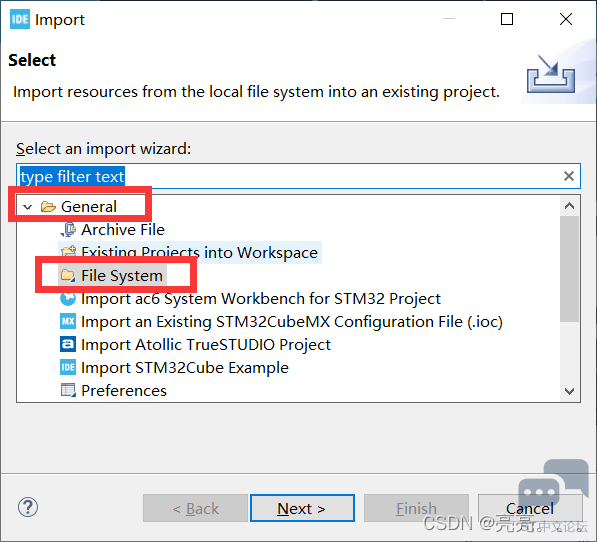Click the File System folder icon

coord(68,275)
